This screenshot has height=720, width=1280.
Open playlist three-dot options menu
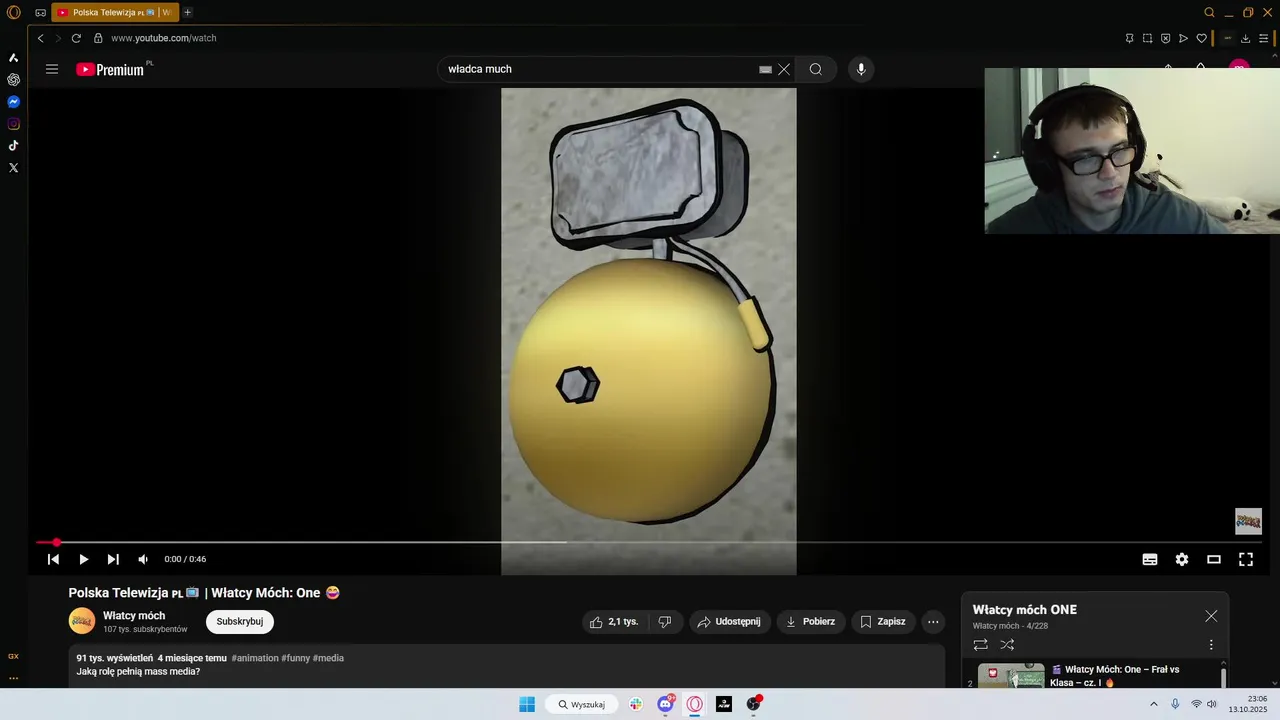(x=1211, y=645)
